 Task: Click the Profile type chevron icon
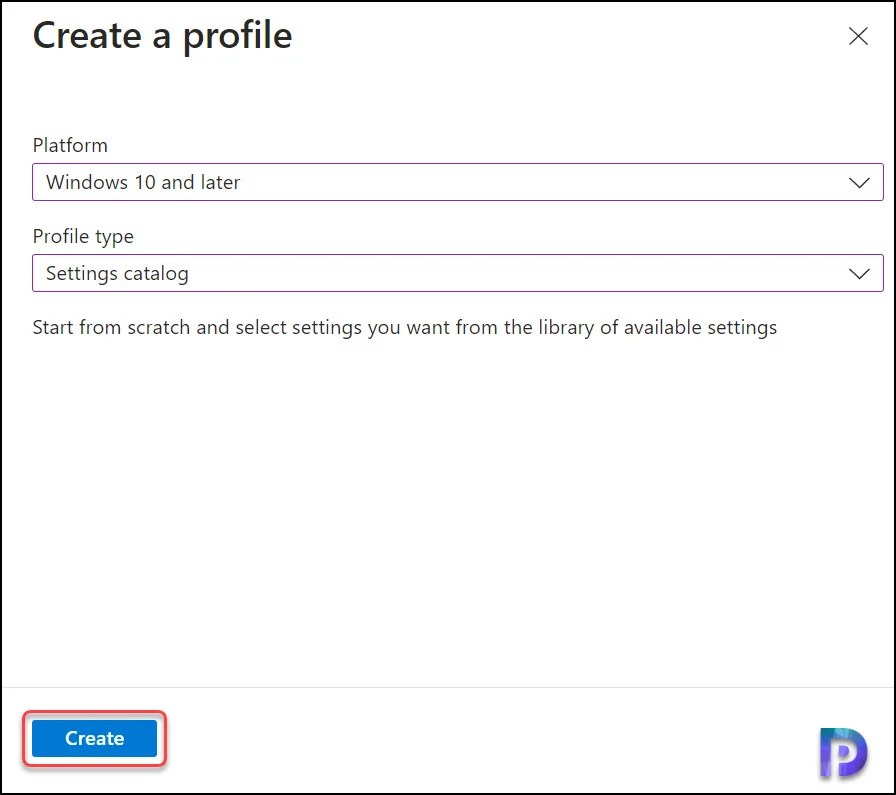click(x=859, y=273)
